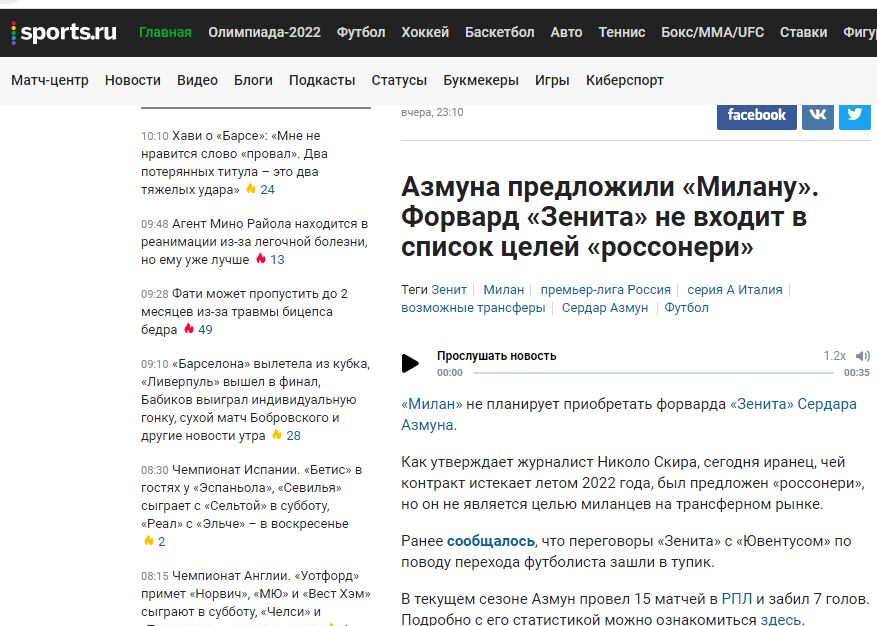Switch to the Киберспорт tab
The image size is (877, 626).
pos(624,80)
